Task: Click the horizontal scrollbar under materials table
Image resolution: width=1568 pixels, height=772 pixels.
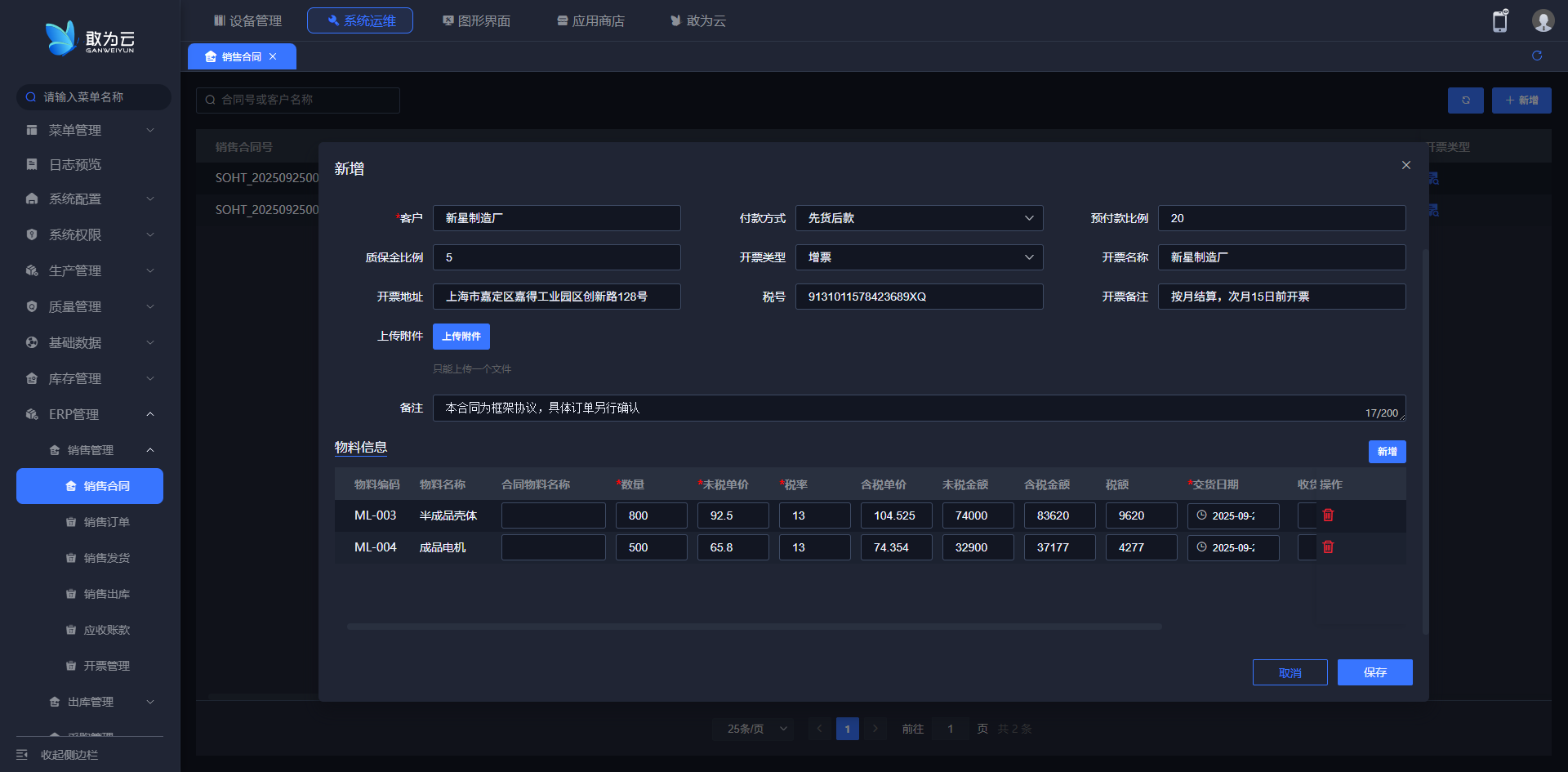Action: point(753,627)
